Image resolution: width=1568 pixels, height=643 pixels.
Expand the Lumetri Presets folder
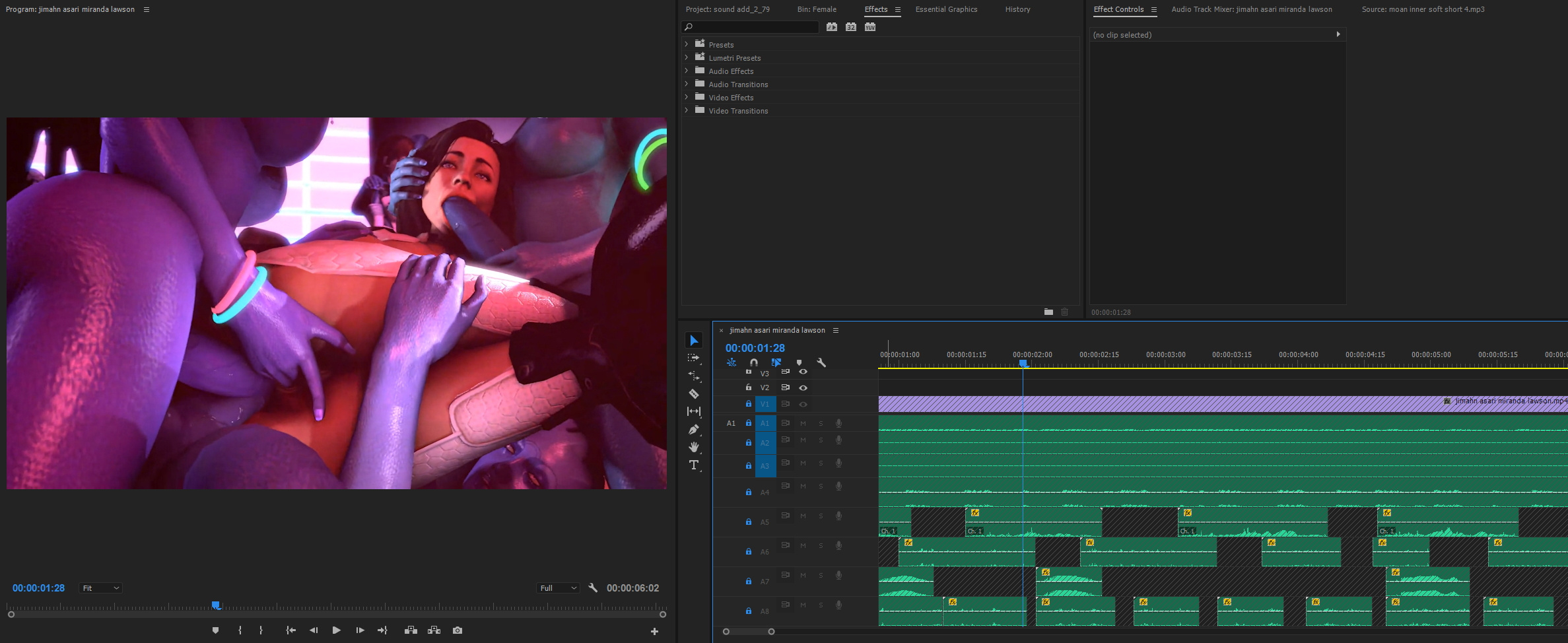click(x=687, y=57)
